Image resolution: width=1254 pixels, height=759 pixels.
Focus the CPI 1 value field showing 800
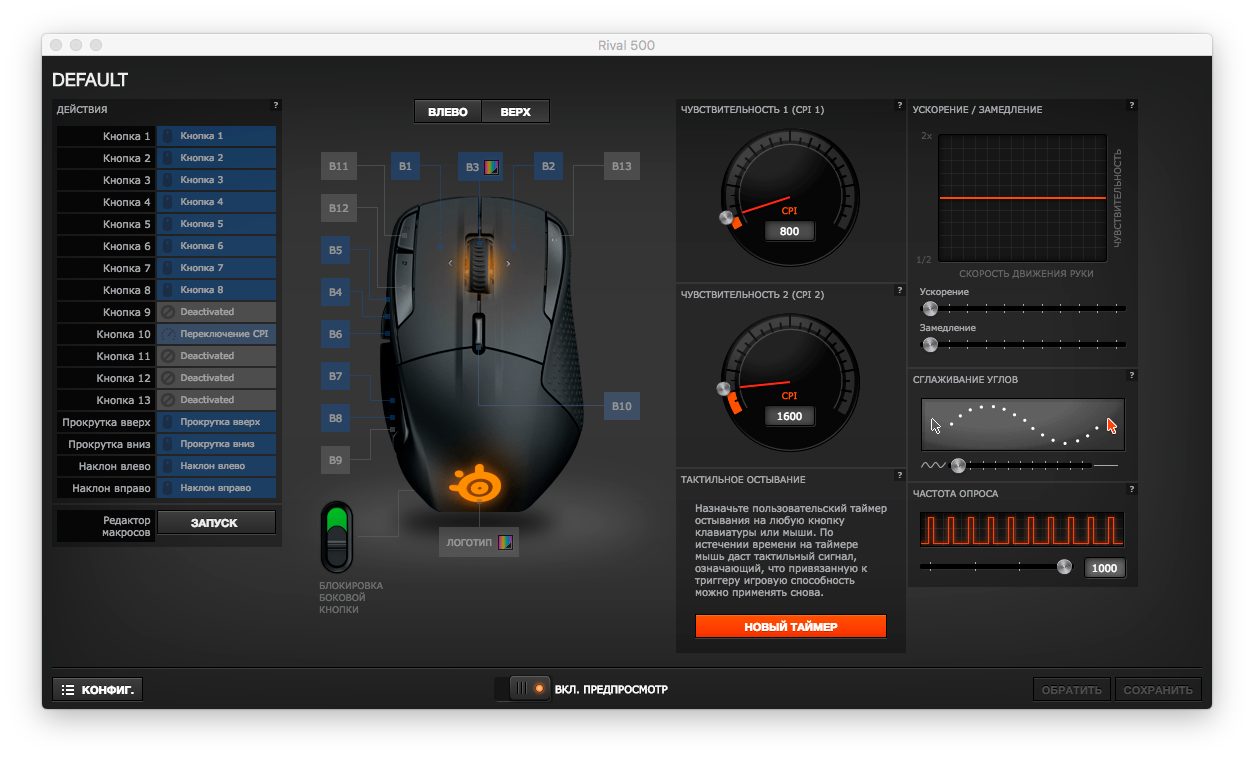coord(790,231)
